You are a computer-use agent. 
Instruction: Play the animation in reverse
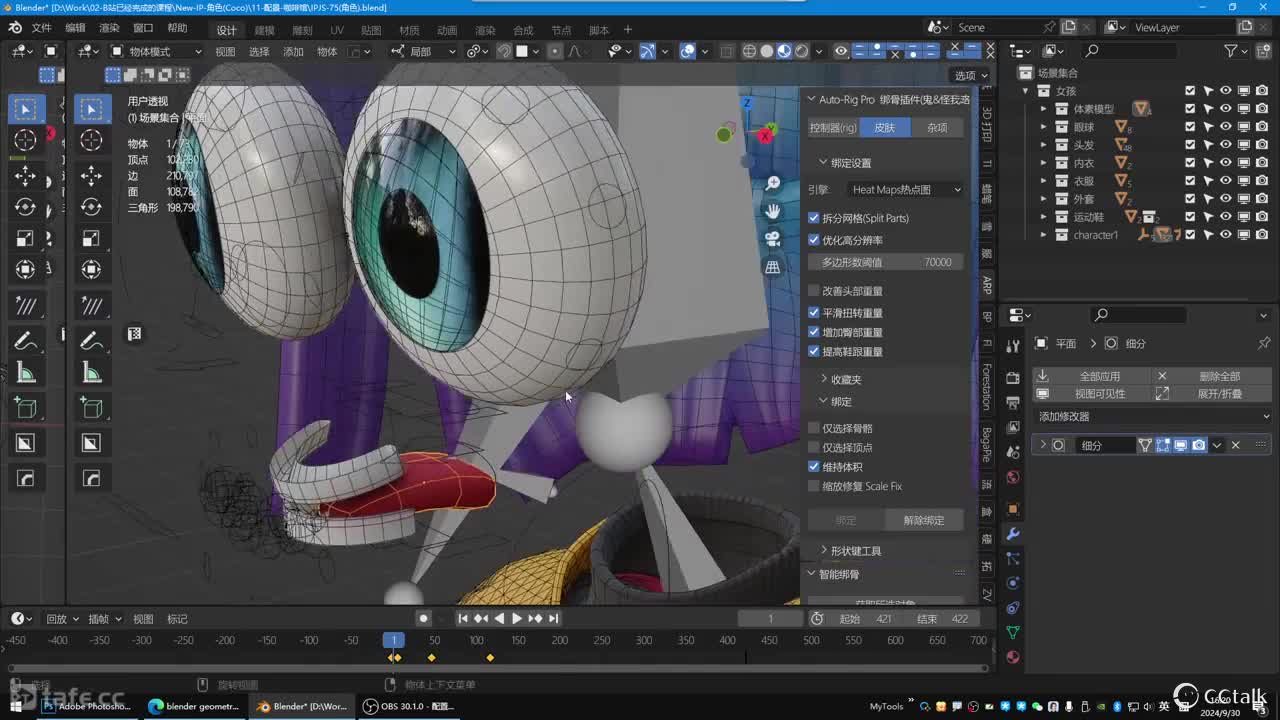[499, 619]
